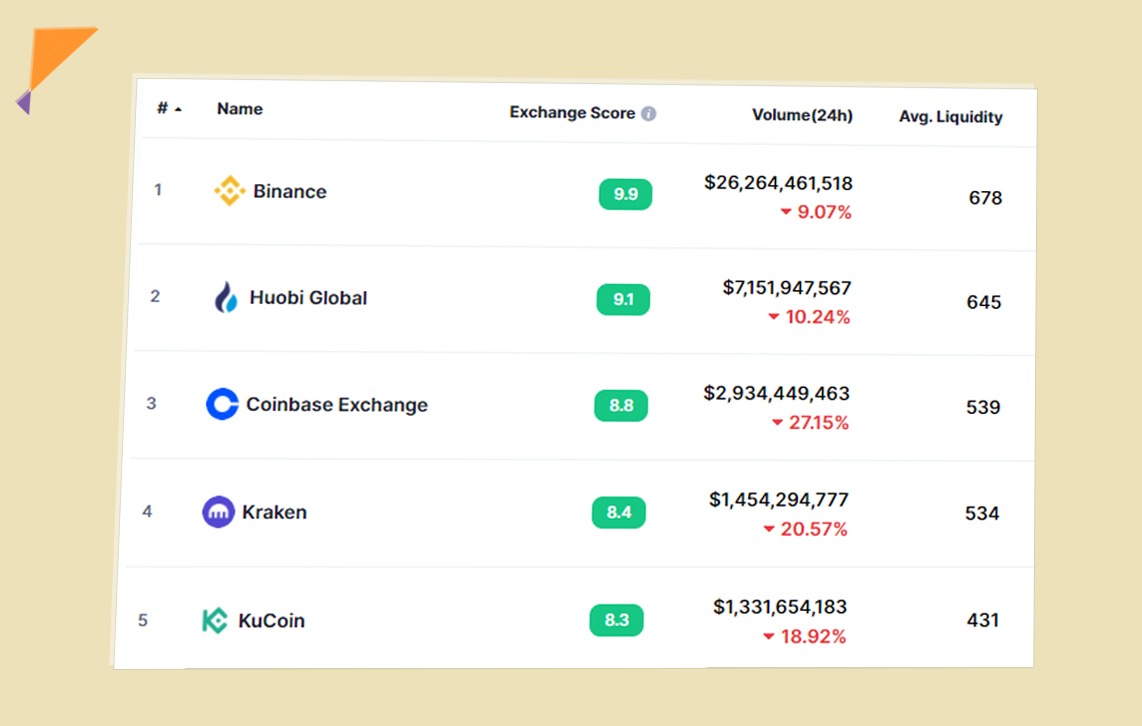Sort by rank number column arrow

click(178, 109)
